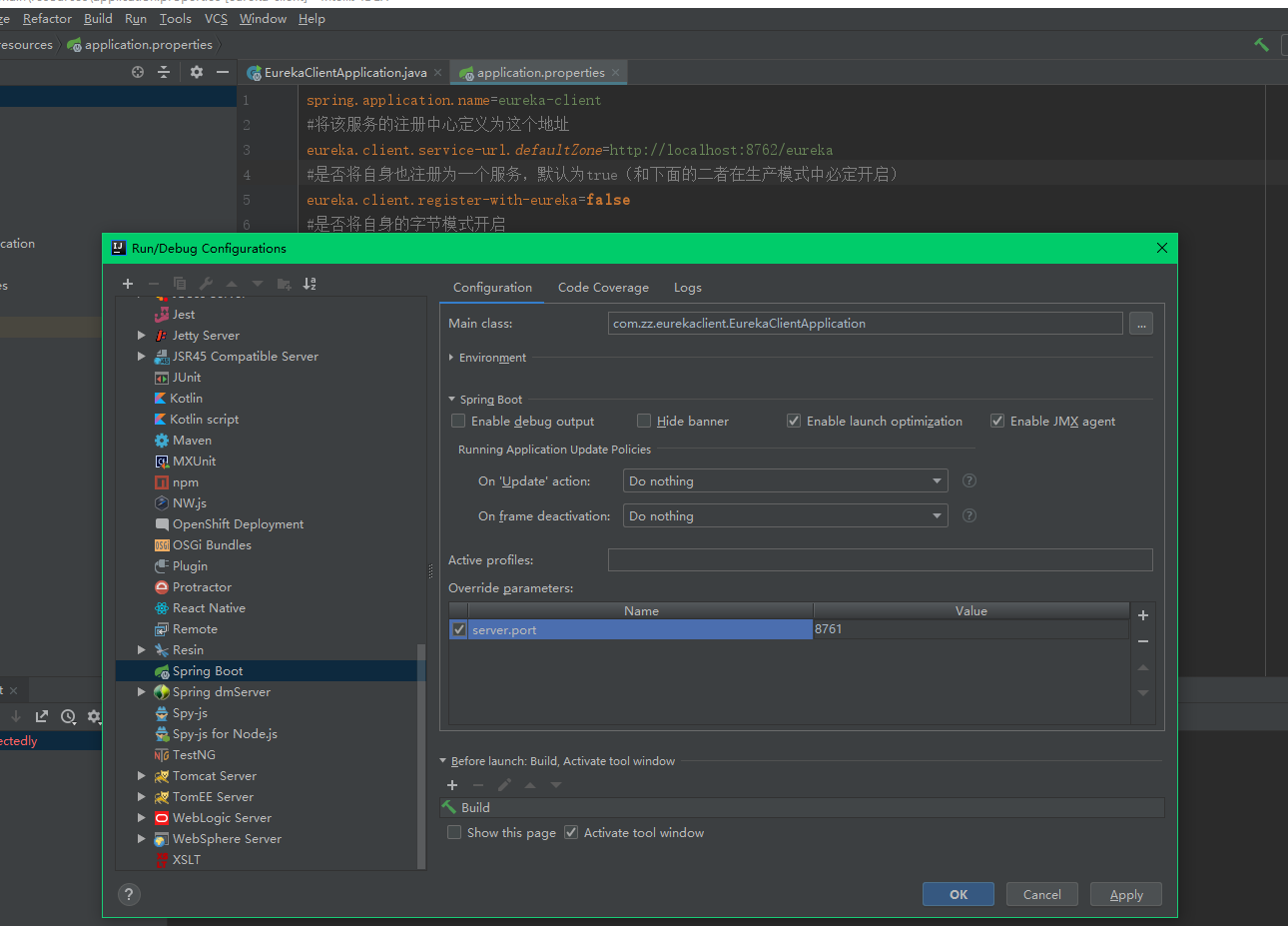Select npm configuration type
This screenshot has width=1288, height=926.
(x=186, y=482)
